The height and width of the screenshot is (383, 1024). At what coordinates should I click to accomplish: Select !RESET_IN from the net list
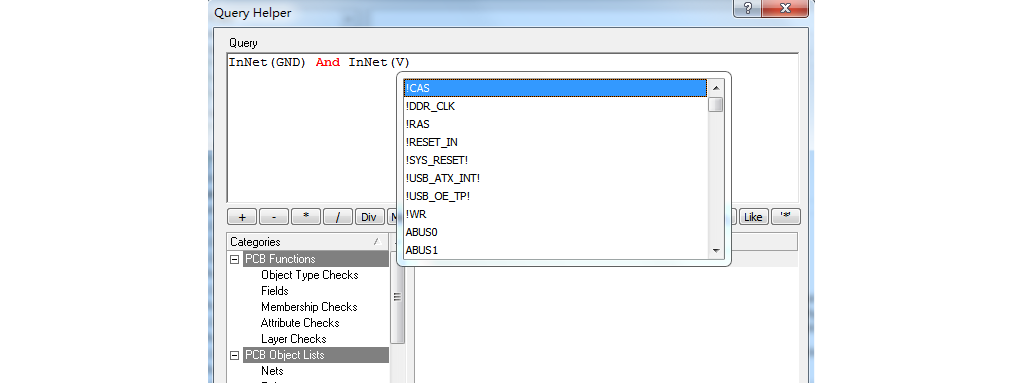(555, 142)
